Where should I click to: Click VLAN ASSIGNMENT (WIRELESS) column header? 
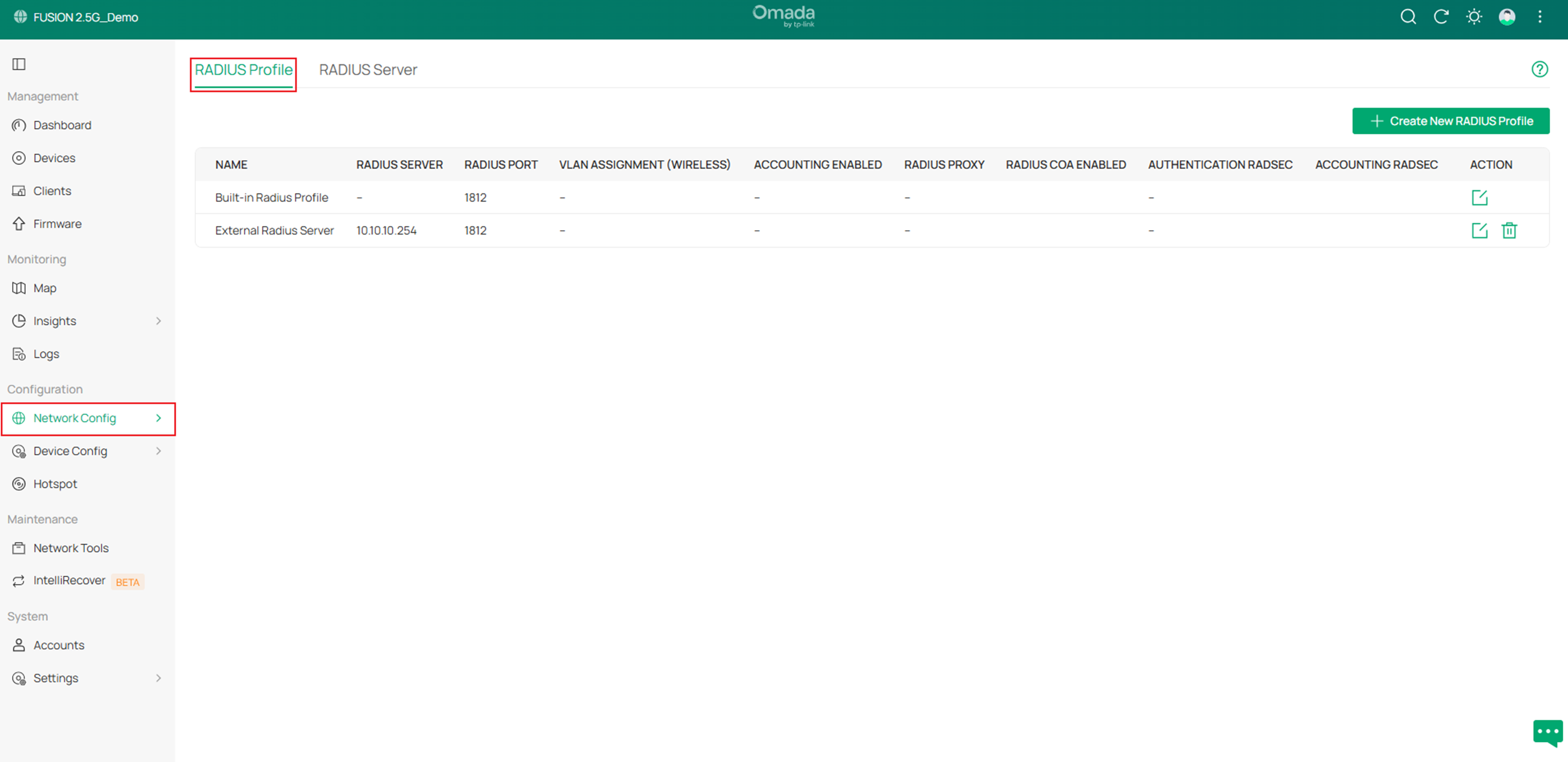[x=645, y=164]
